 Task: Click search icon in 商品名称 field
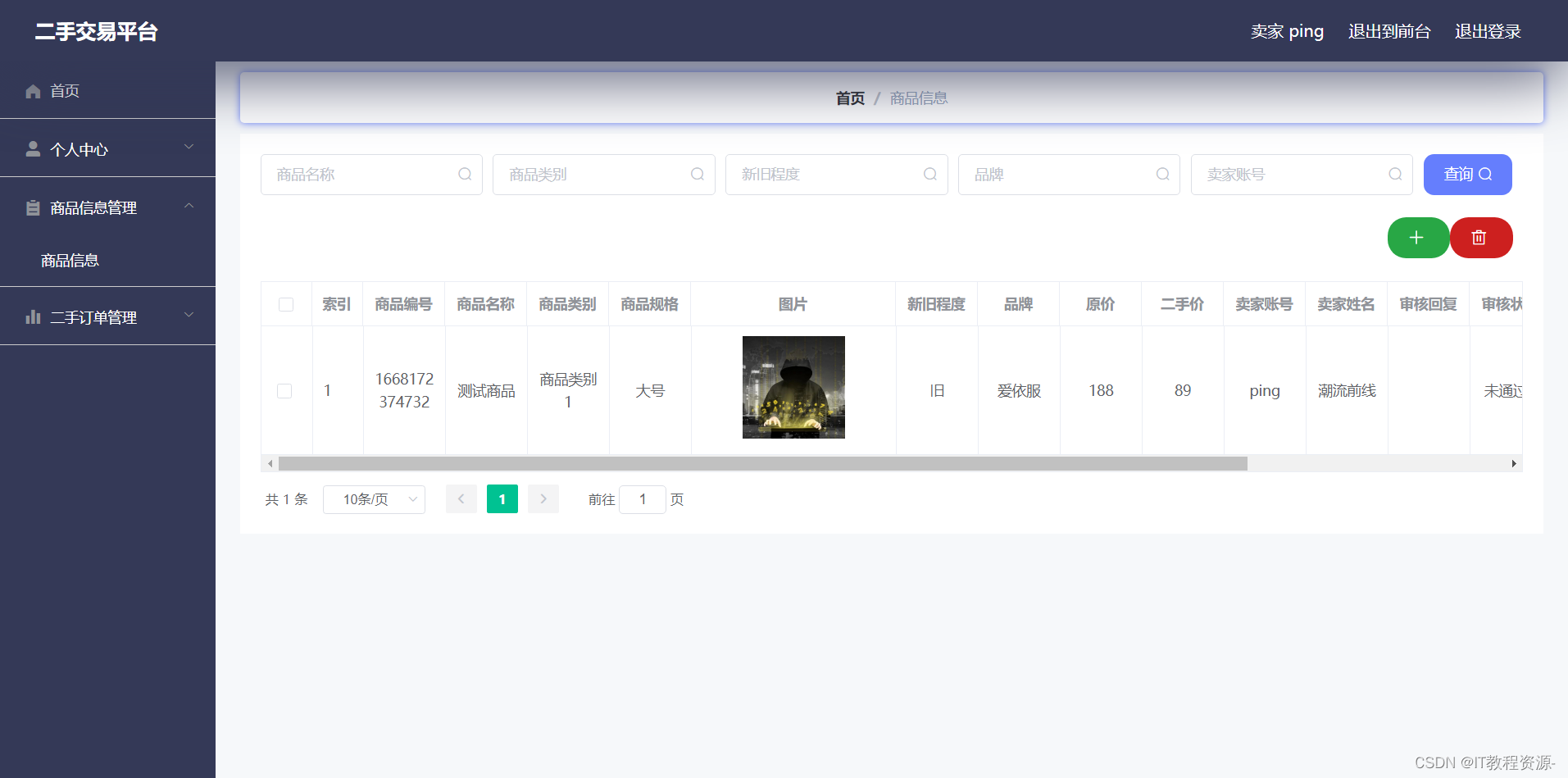(x=465, y=174)
